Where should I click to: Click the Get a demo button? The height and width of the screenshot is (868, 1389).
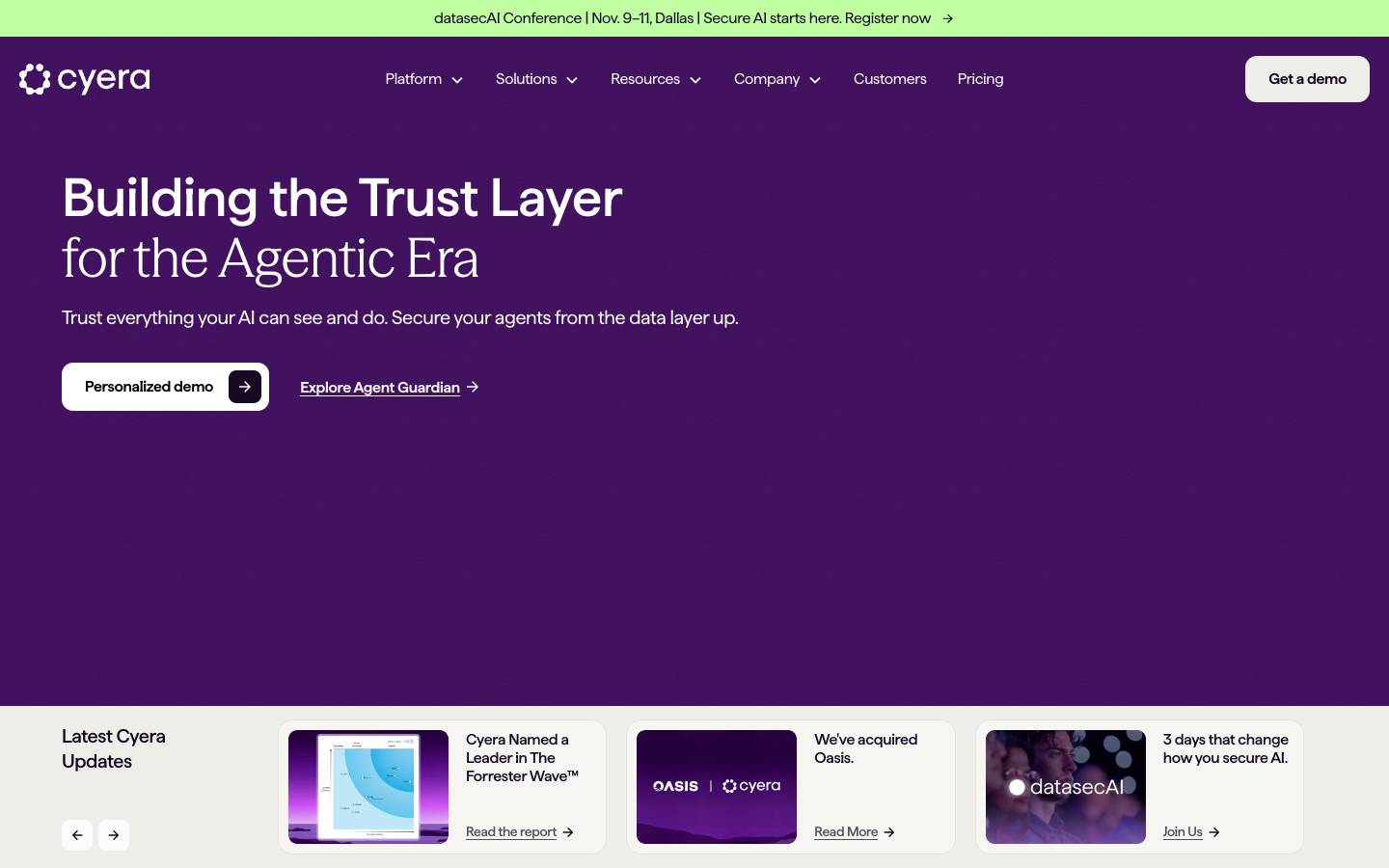click(x=1307, y=79)
